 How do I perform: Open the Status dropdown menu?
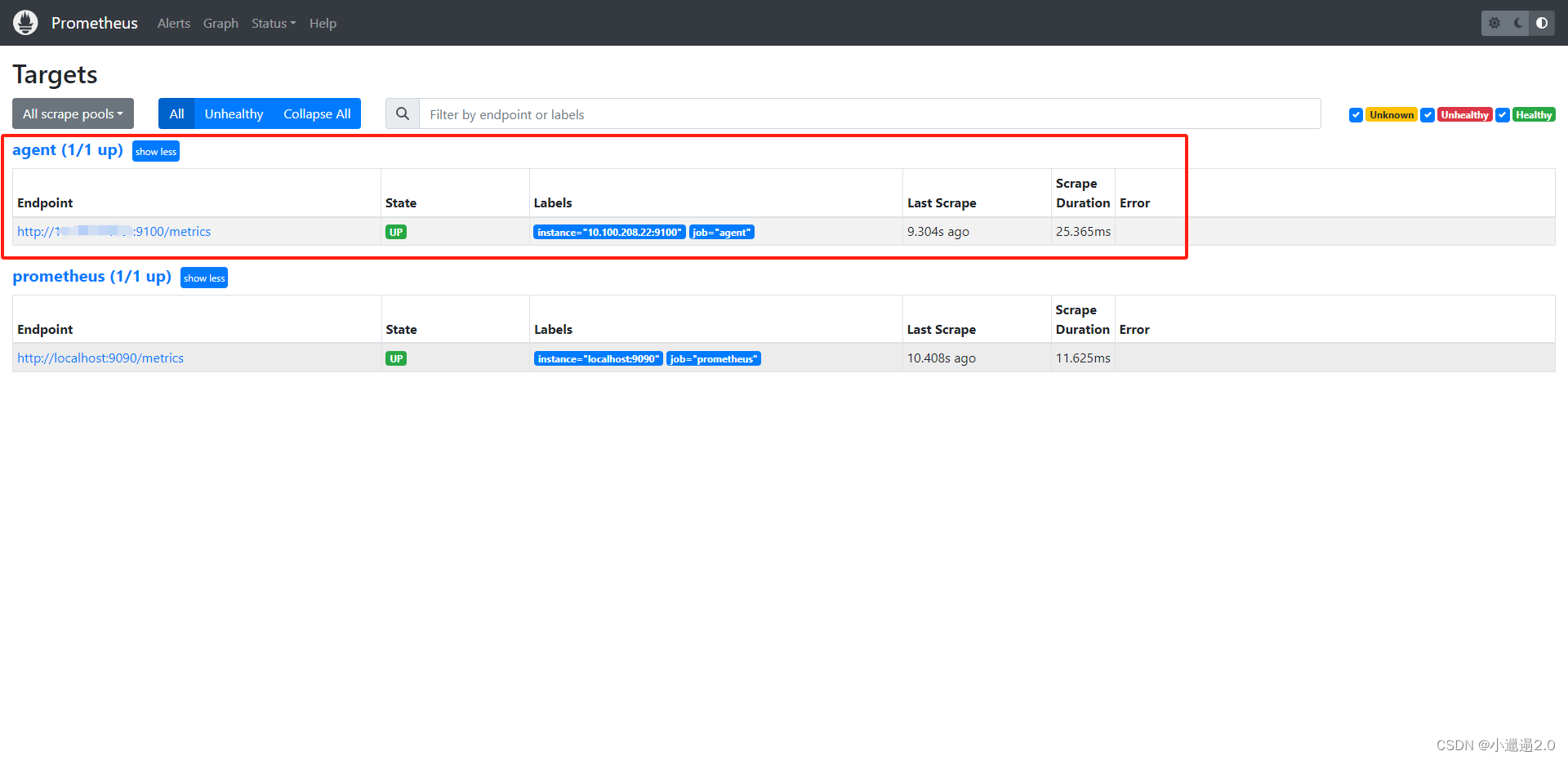(x=274, y=23)
